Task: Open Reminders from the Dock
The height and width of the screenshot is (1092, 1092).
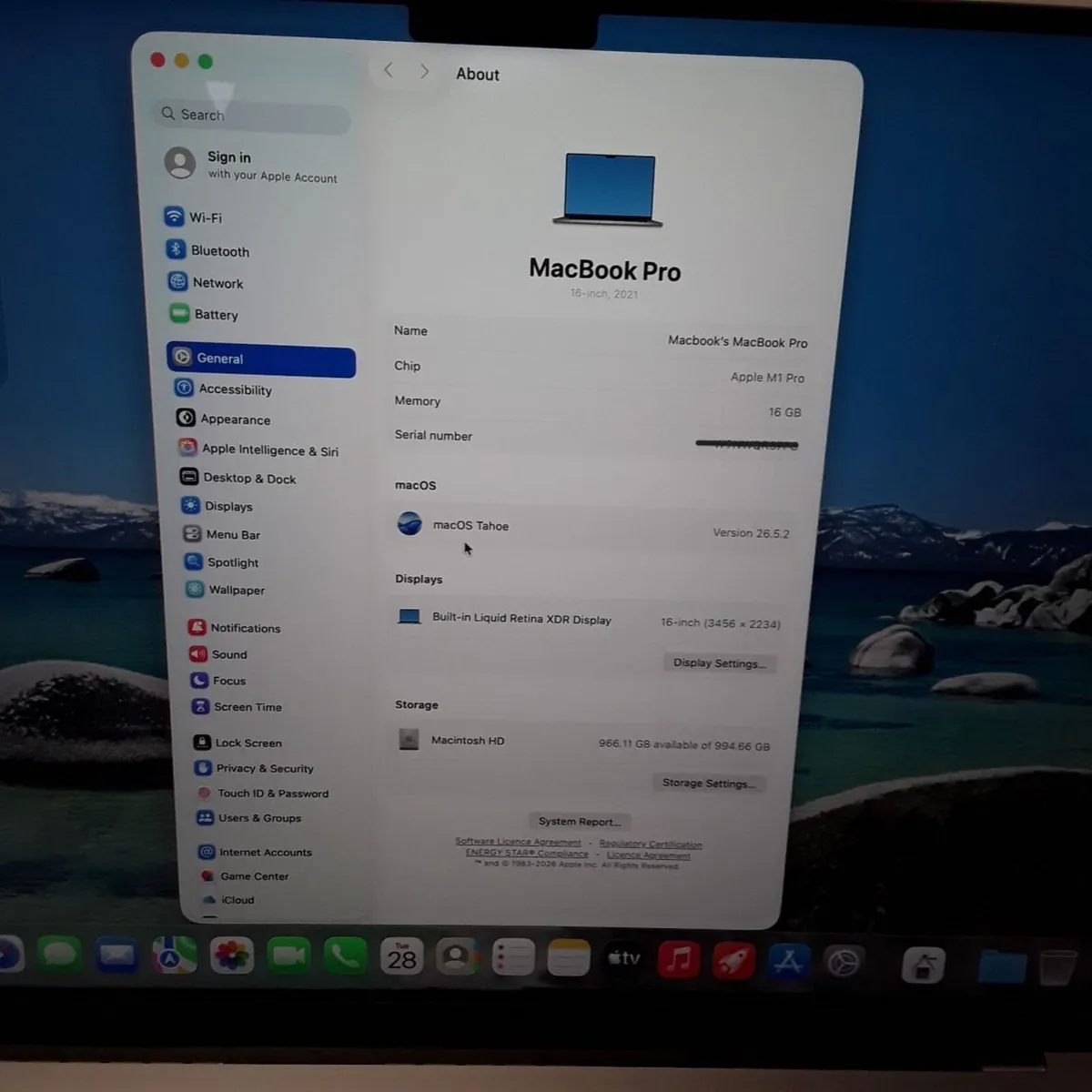Action: (x=512, y=958)
